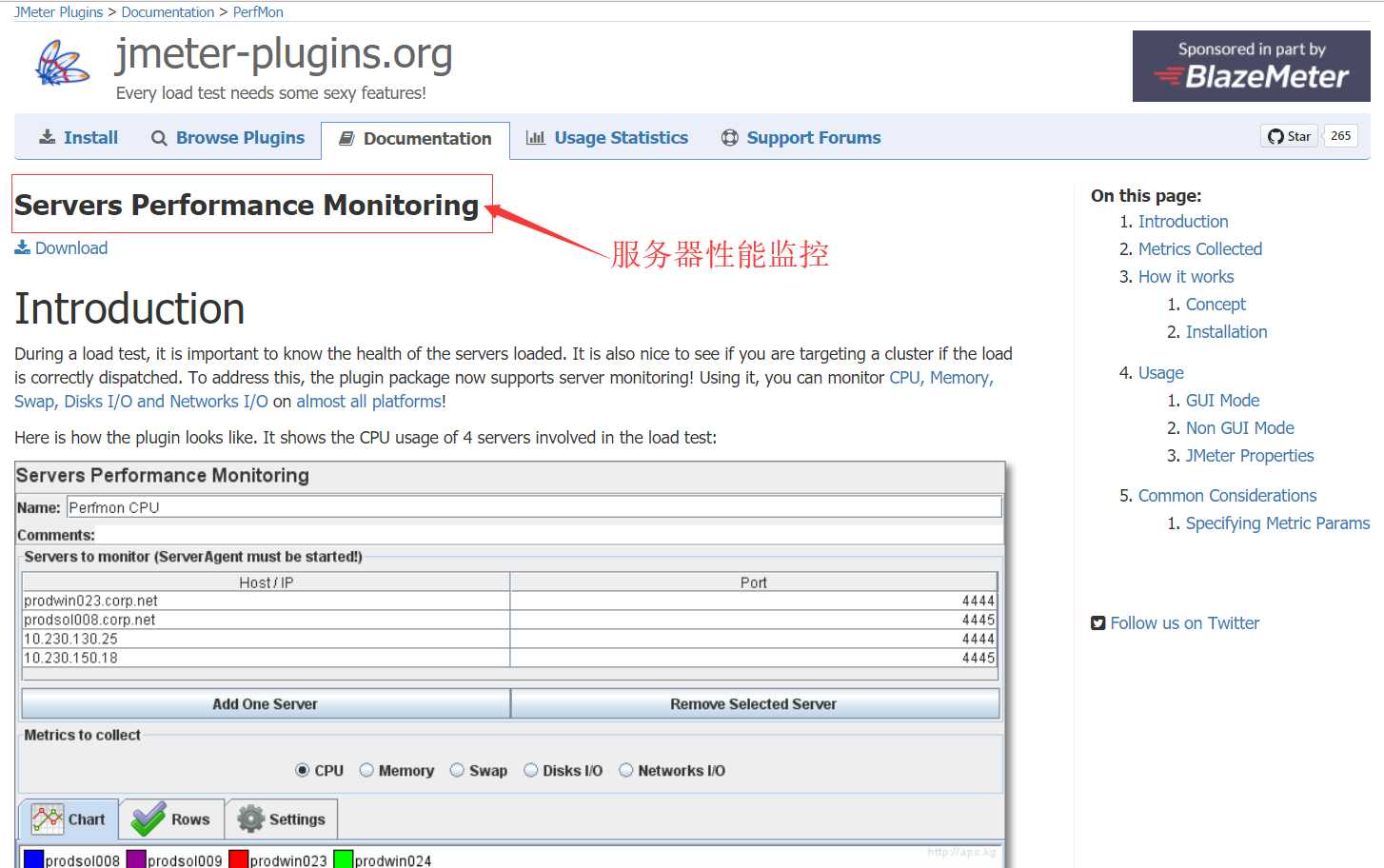Image resolution: width=1384 pixels, height=868 pixels.
Task: Go to Specifying Metric Params link
Action: pyautogui.click(x=1278, y=523)
